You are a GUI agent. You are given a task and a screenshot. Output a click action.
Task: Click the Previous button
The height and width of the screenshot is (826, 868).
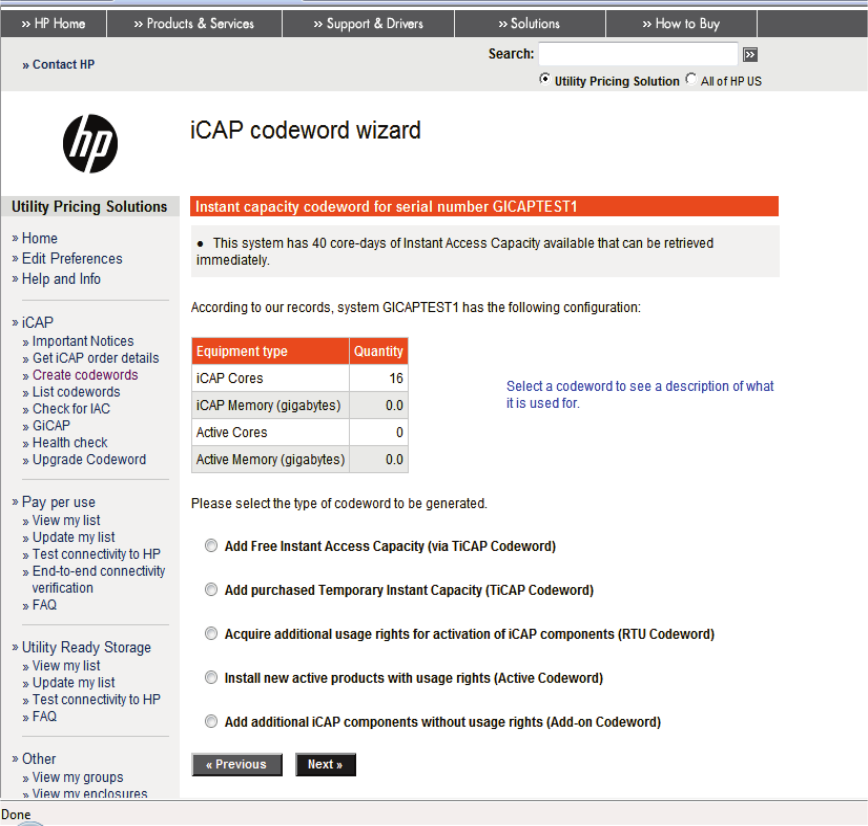(237, 765)
